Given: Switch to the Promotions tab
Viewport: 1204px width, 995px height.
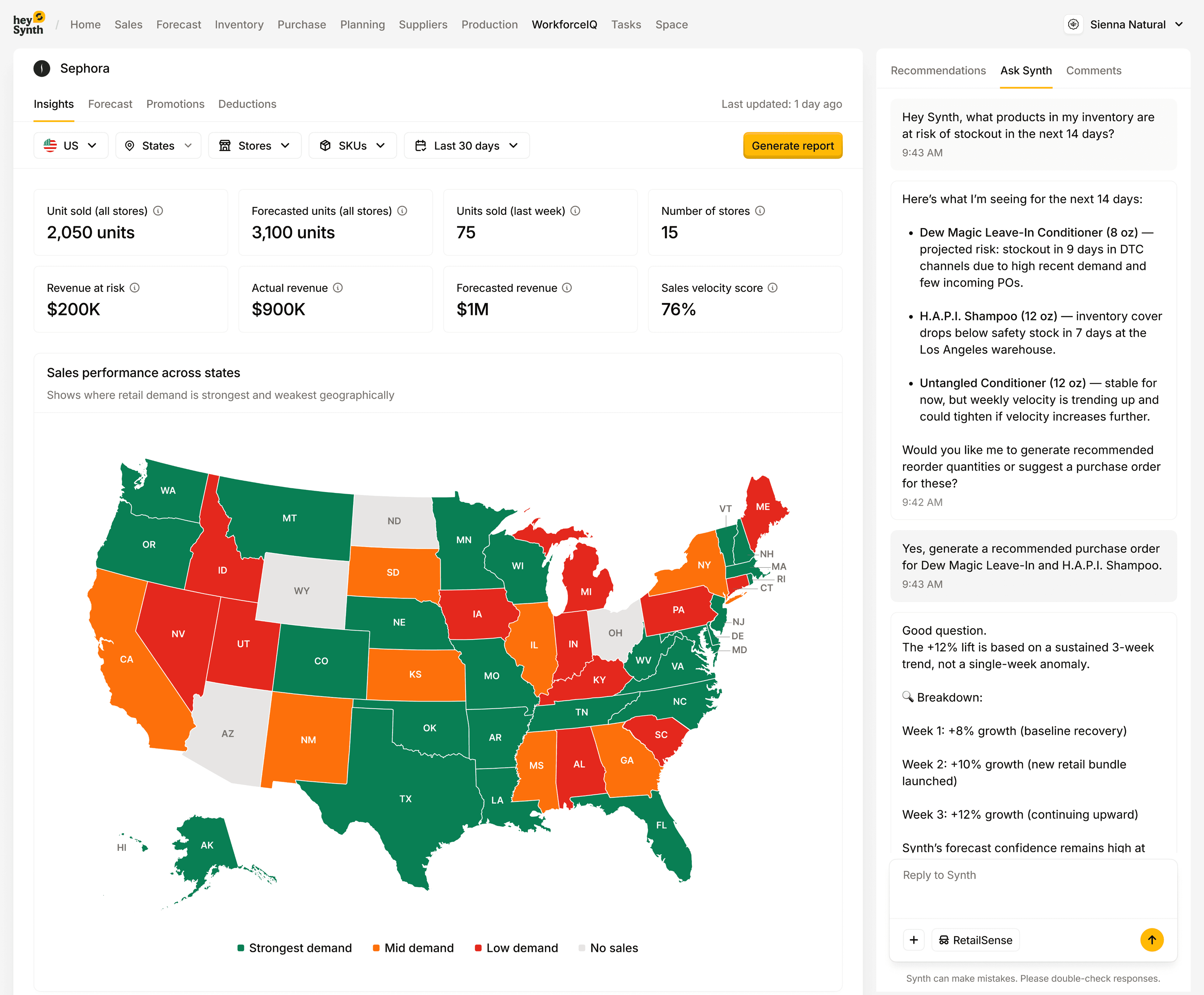Looking at the screenshot, I should click(x=175, y=104).
